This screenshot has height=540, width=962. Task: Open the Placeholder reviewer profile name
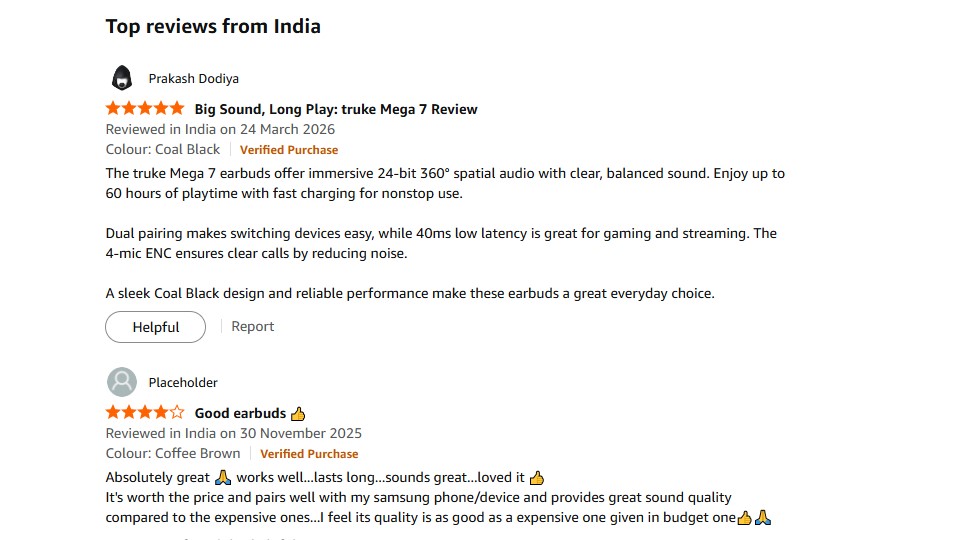click(183, 382)
